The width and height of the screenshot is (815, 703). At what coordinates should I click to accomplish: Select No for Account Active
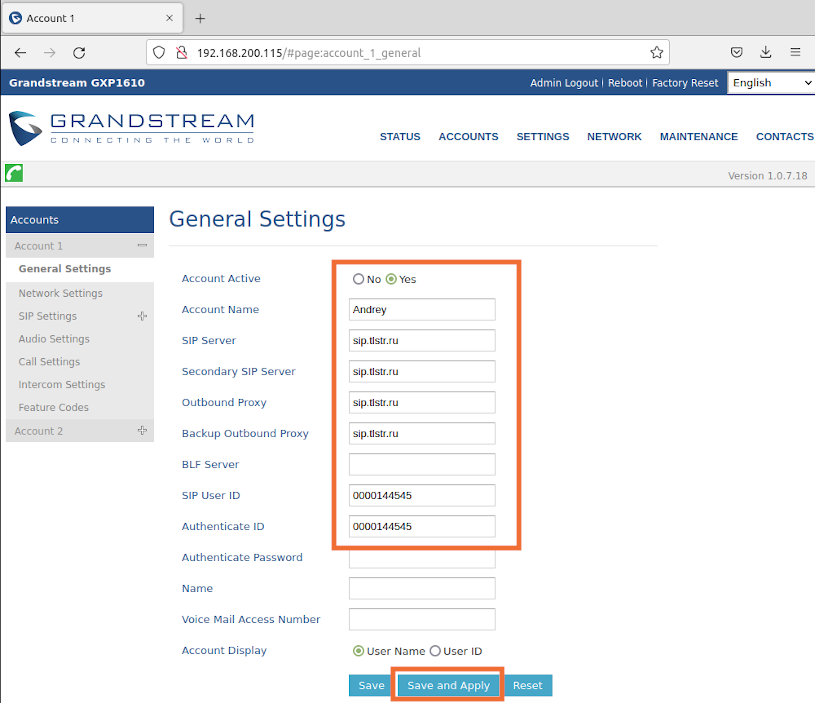pyautogui.click(x=358, y=279)
